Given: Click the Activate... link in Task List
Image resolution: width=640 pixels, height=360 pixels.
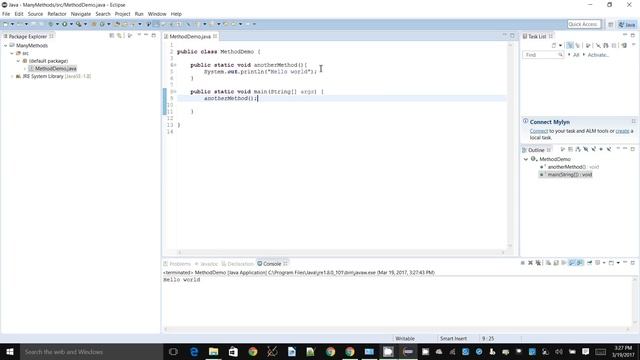Looking at the screenshot, I should coord(598,55).
